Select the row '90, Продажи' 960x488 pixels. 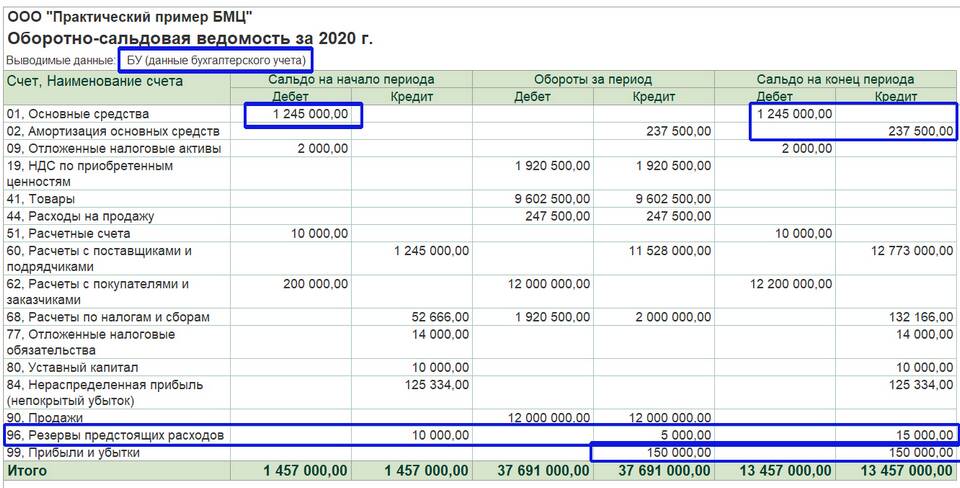[481, 418]
